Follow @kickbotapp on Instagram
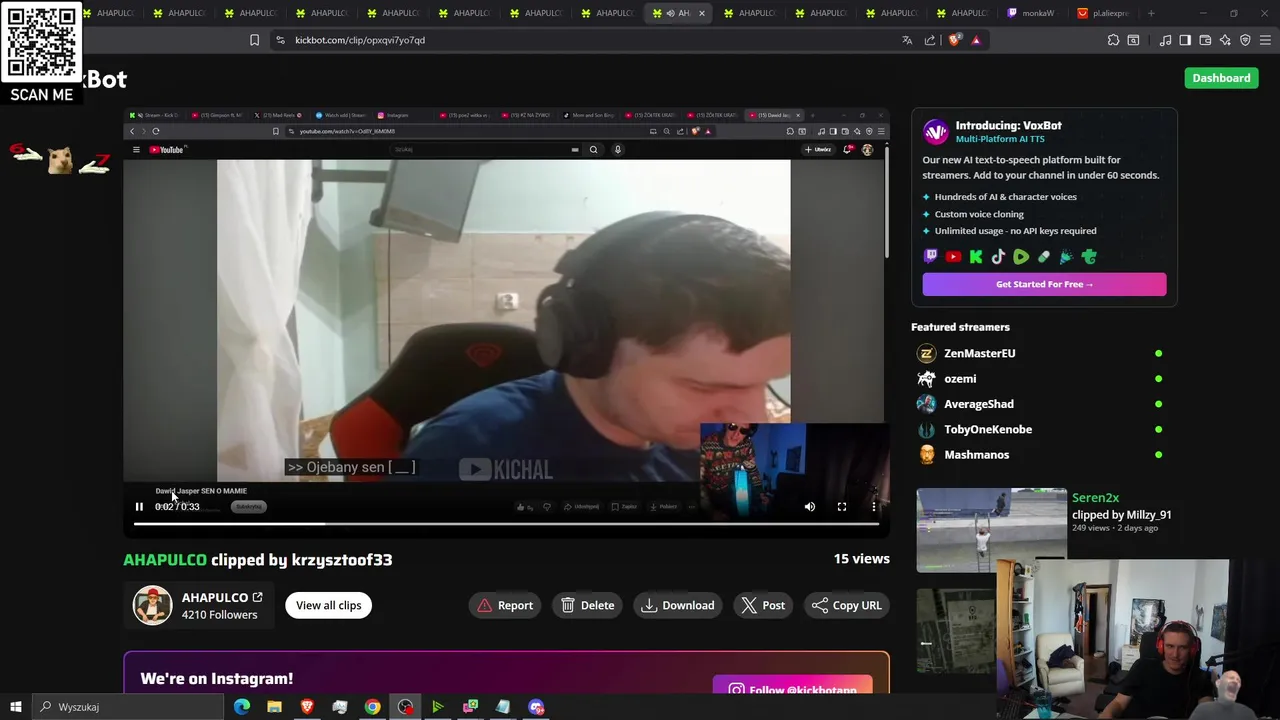1280x720 pixels. point(793,689)
